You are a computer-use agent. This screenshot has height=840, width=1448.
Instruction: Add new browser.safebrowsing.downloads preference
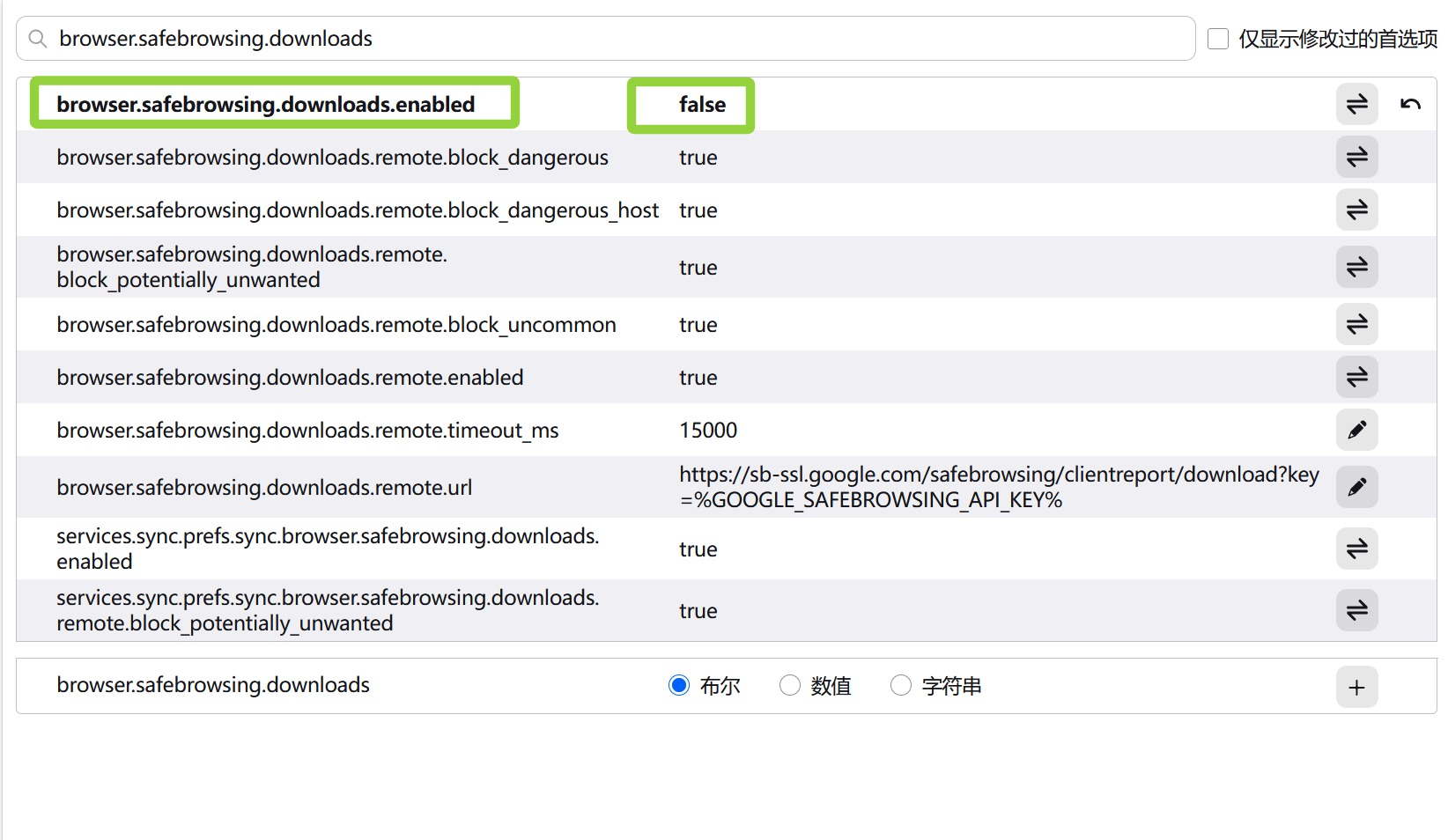(1356, 687)
